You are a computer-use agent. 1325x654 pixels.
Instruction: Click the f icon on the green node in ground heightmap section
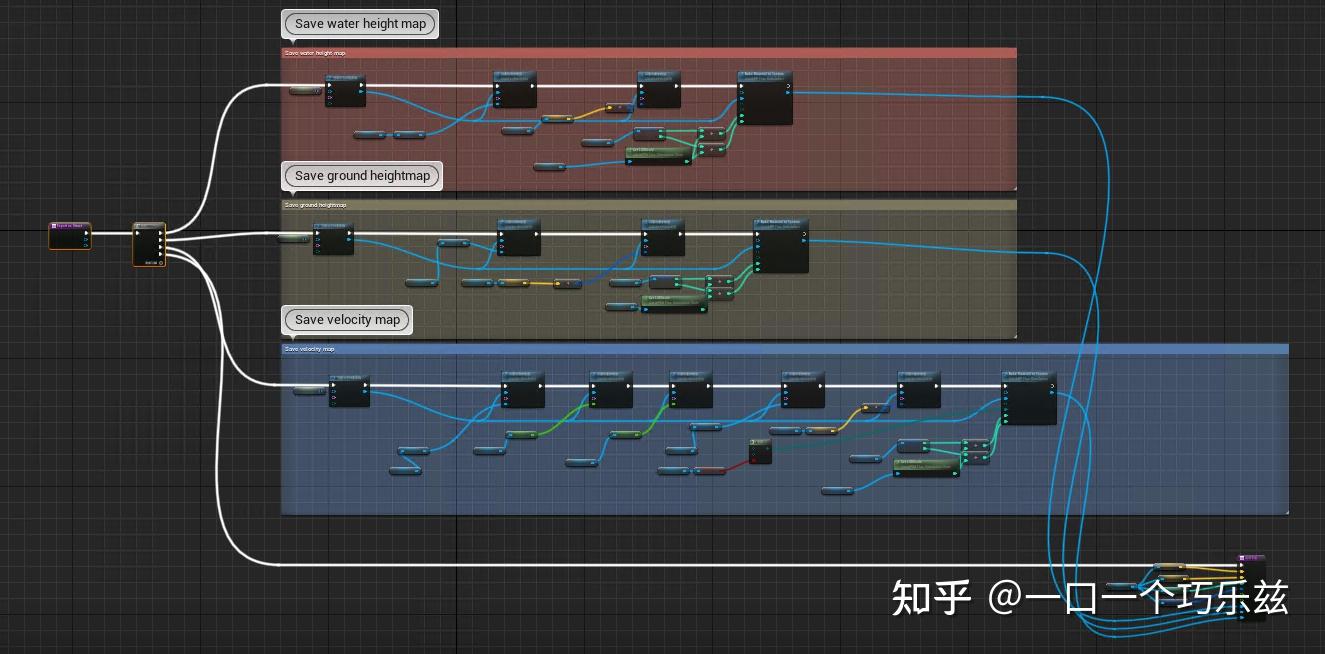coord(648,297)
